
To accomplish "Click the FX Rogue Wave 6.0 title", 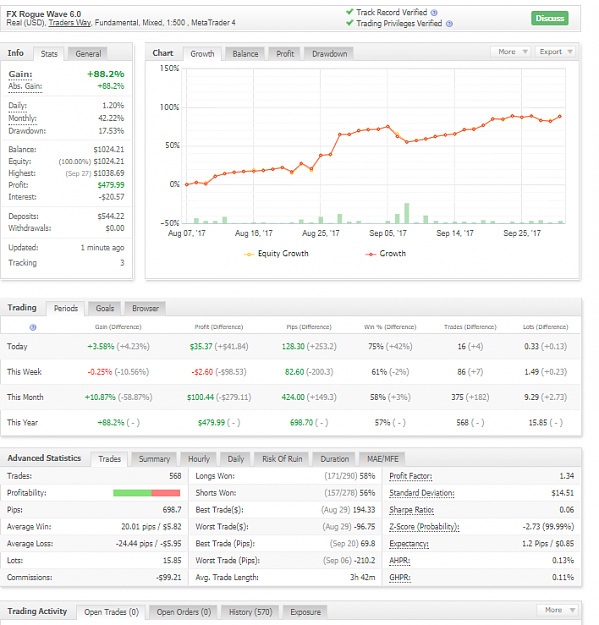I will (x=43, y=14).
